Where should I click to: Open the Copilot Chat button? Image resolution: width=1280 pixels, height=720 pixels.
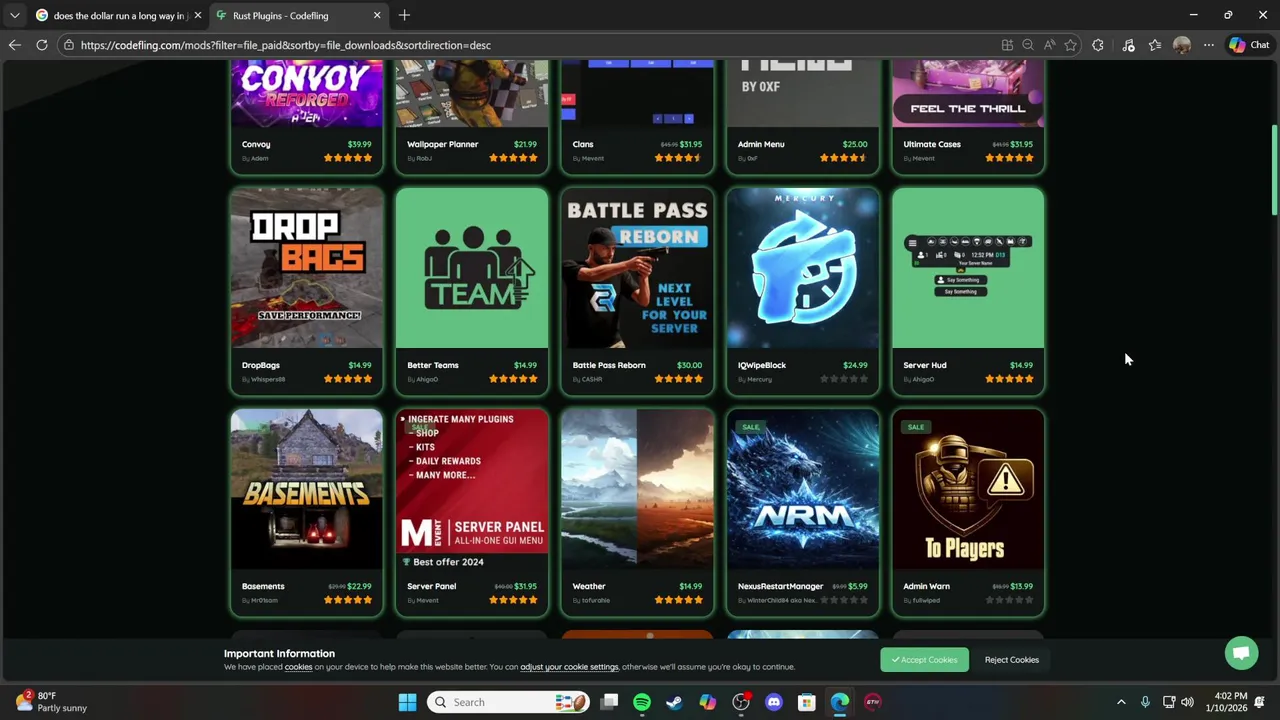[1249, 45]
